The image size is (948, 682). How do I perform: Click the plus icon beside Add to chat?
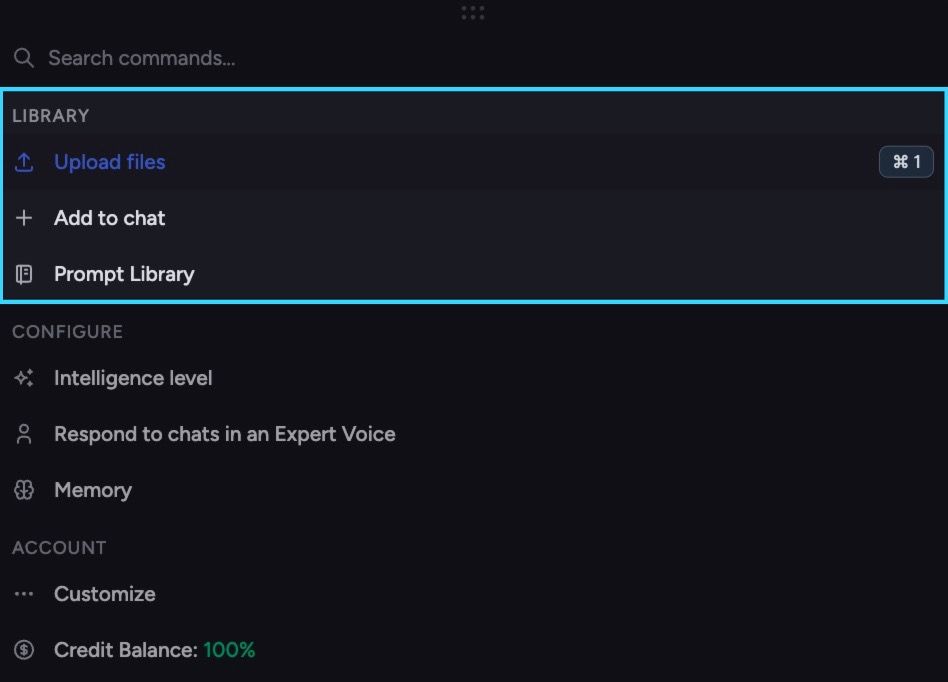(x=24, y=218)
